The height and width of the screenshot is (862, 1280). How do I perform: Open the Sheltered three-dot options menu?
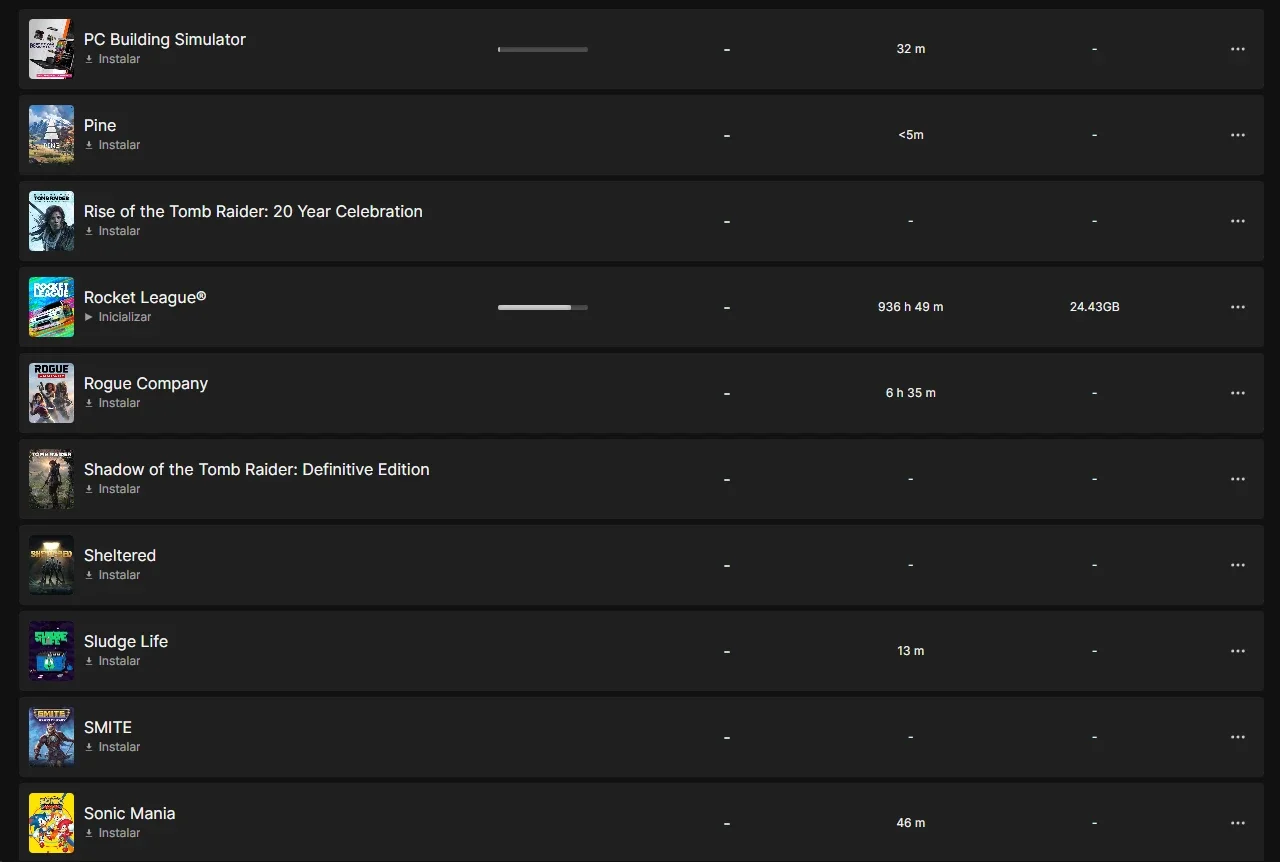tap(1238, 565)
